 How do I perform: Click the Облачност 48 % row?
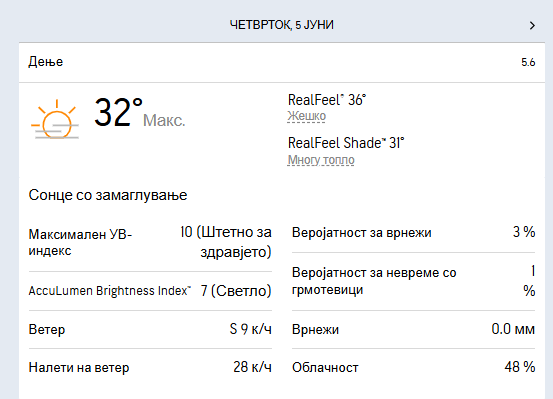pyautogui.click(x=413, y=367)
